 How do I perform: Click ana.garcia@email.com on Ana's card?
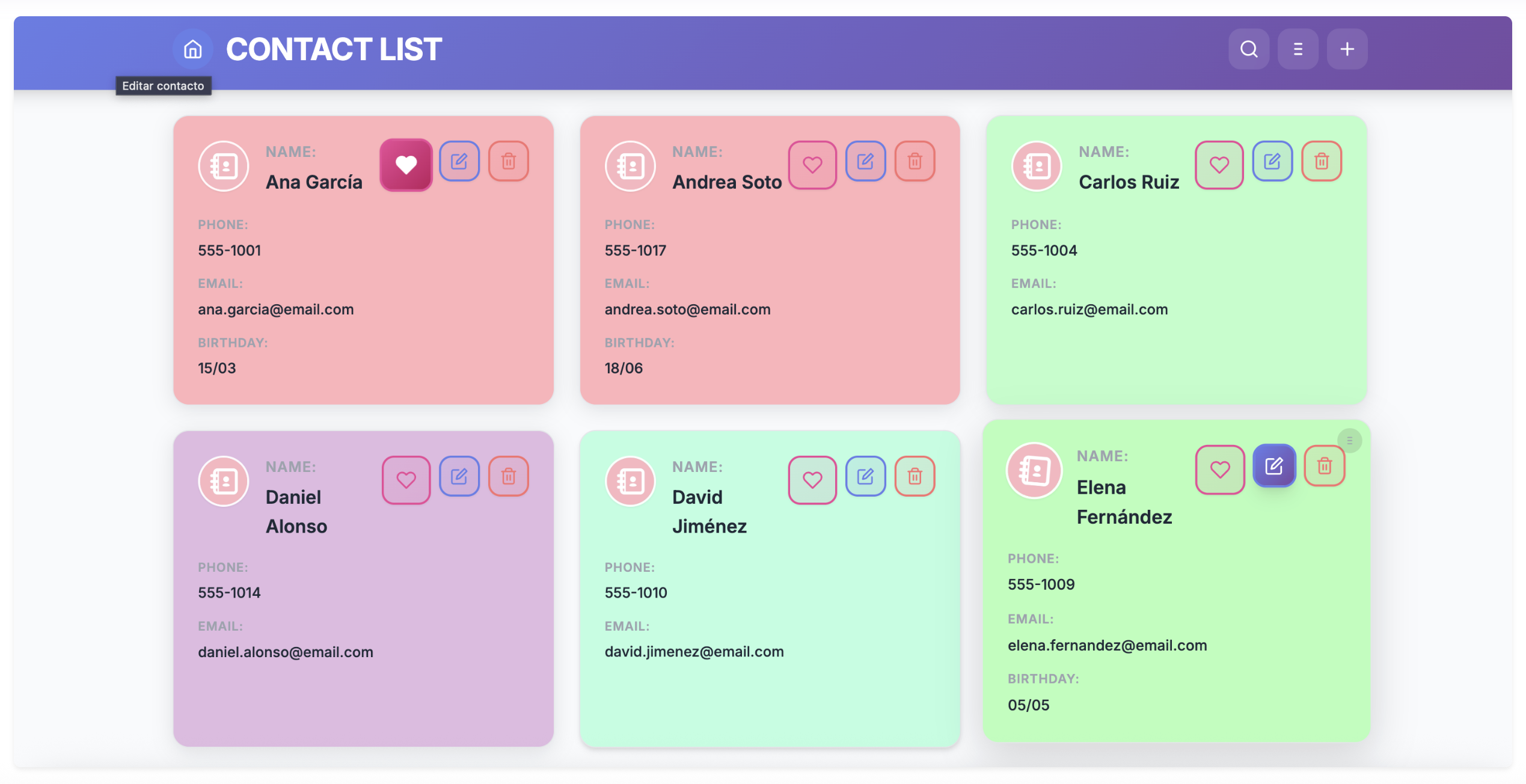click(276, 309)
